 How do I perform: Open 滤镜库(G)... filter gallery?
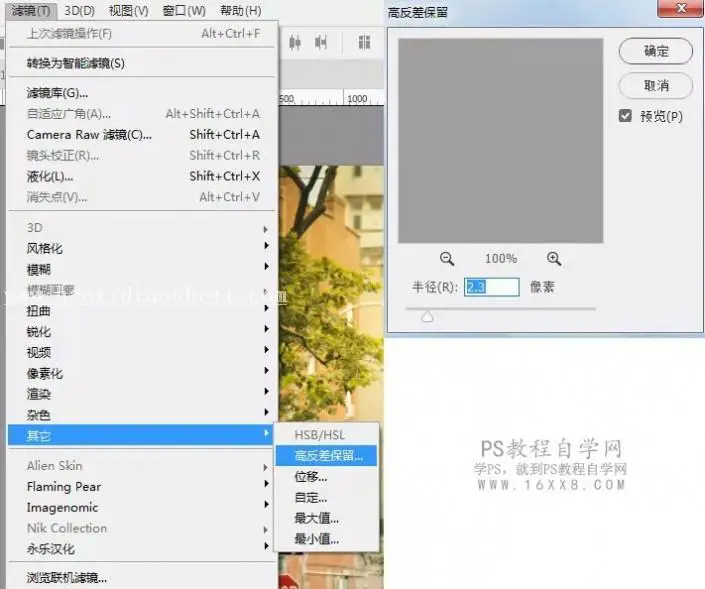[x=142, y=93]
